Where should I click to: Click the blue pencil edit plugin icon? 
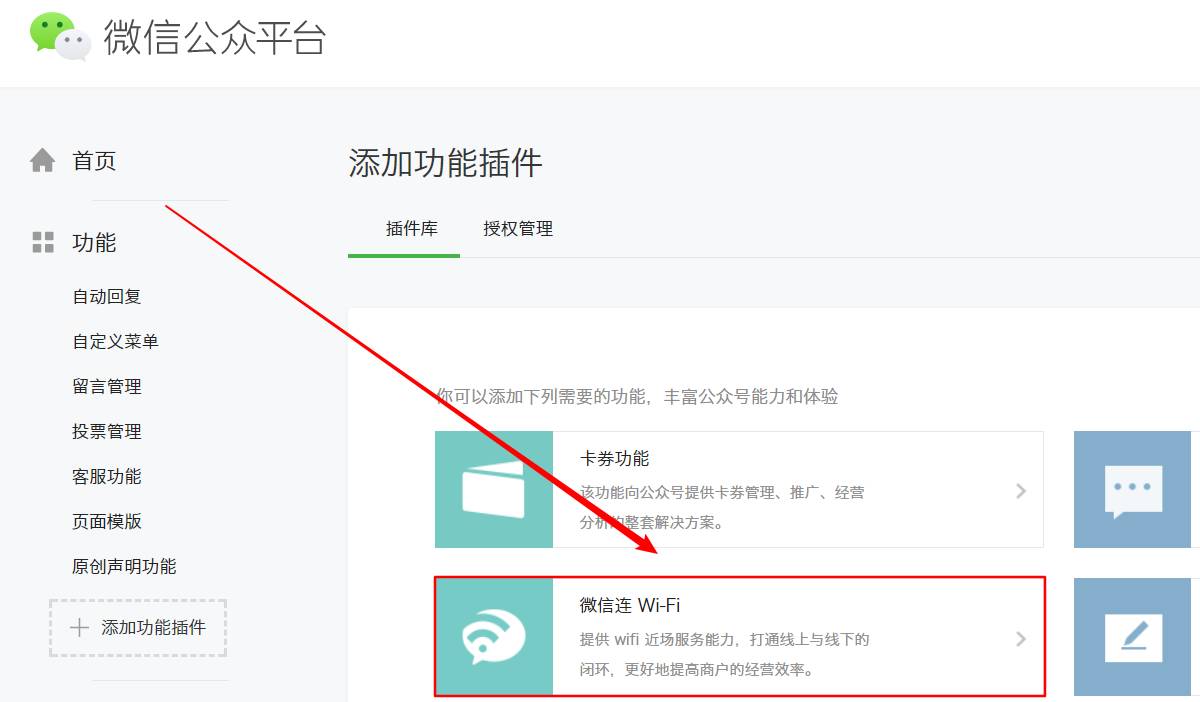point(1133,637)
